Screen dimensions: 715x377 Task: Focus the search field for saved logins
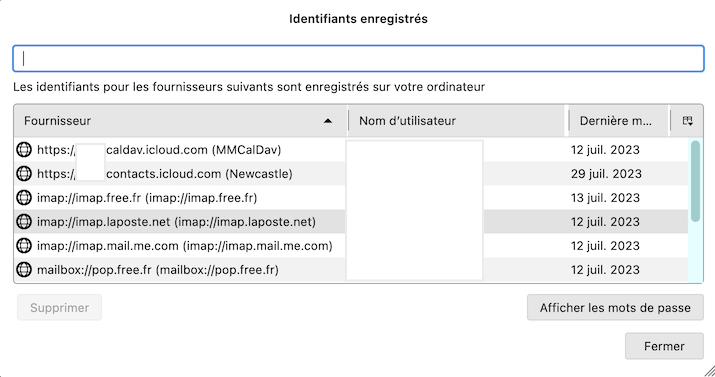(x=358, y=58)
